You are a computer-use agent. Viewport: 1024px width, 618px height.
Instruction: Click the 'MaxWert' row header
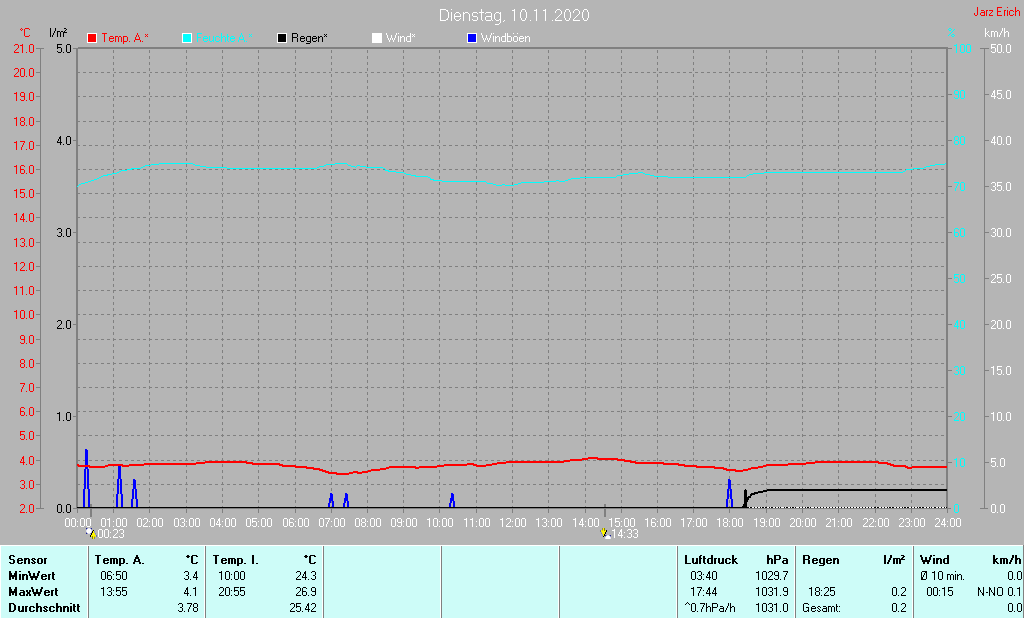point(33,592)
